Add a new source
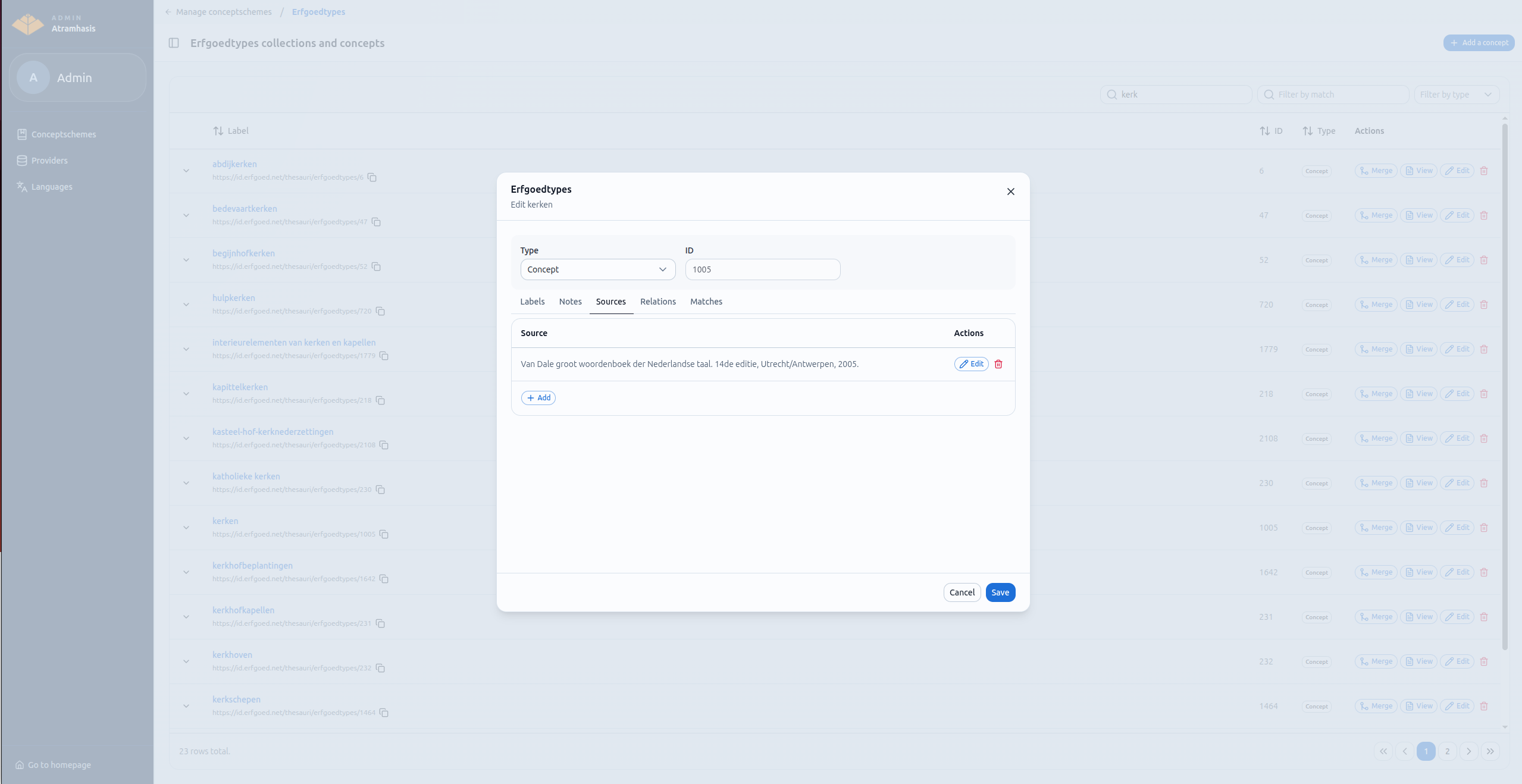1522x784 pixels. pyautogui.click(x=538, y=398)
